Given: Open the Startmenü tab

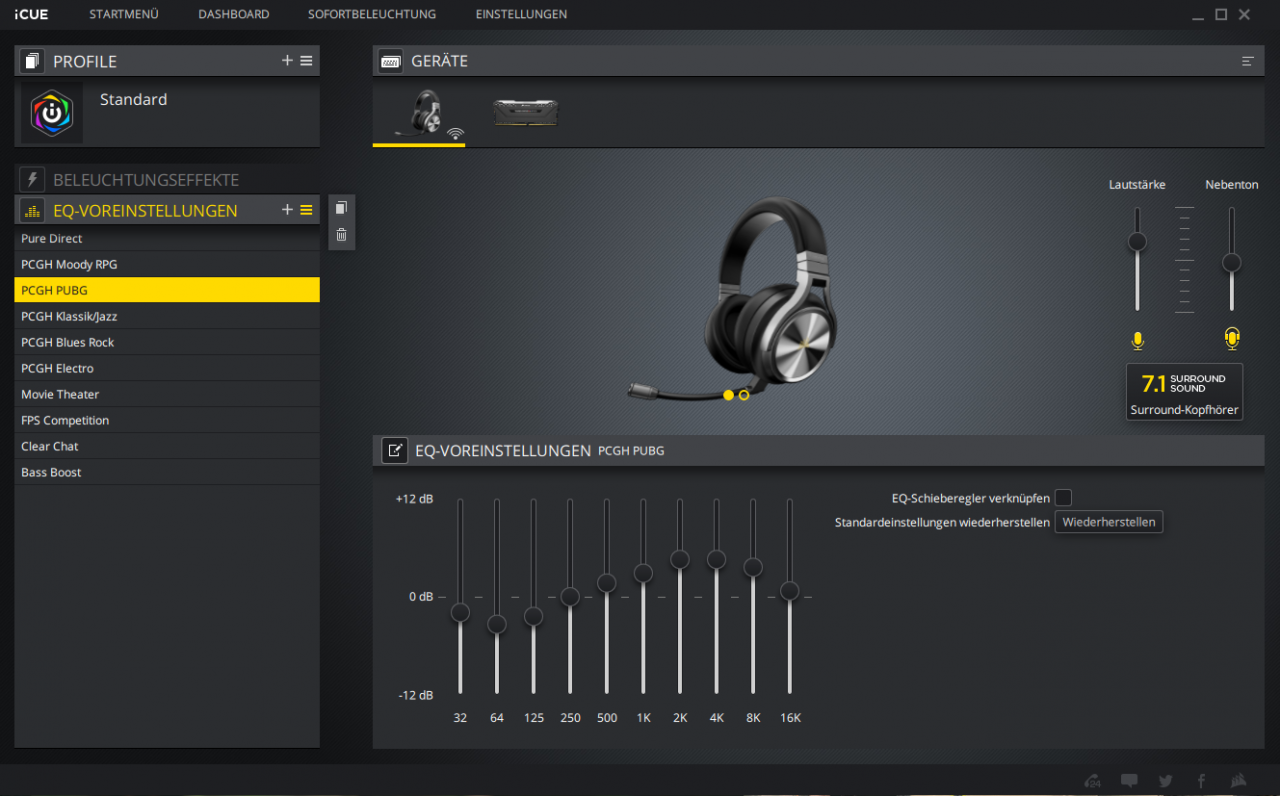Looking at the screenshot, I should coord(124,14).
